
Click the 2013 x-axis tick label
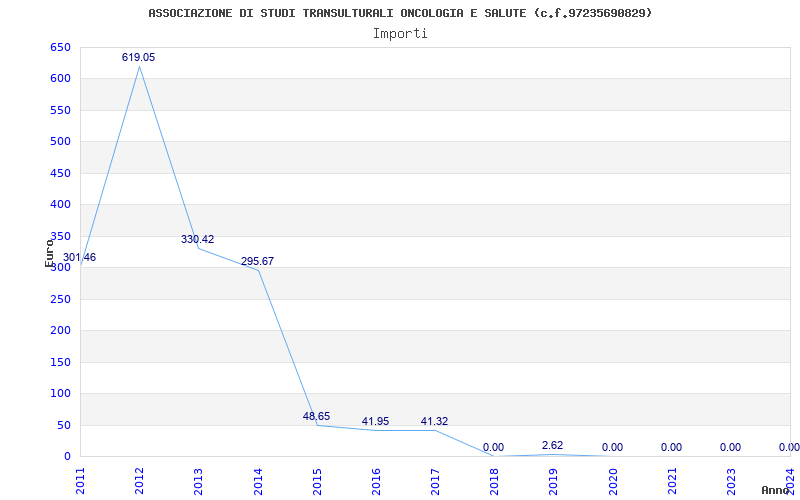(x=199, y=482)
